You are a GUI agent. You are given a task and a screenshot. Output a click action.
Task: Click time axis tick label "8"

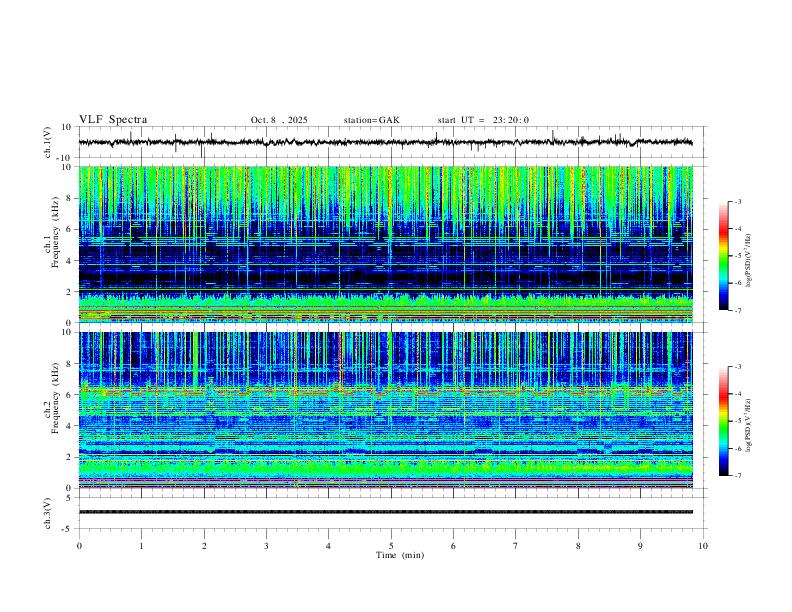[578, 546]
